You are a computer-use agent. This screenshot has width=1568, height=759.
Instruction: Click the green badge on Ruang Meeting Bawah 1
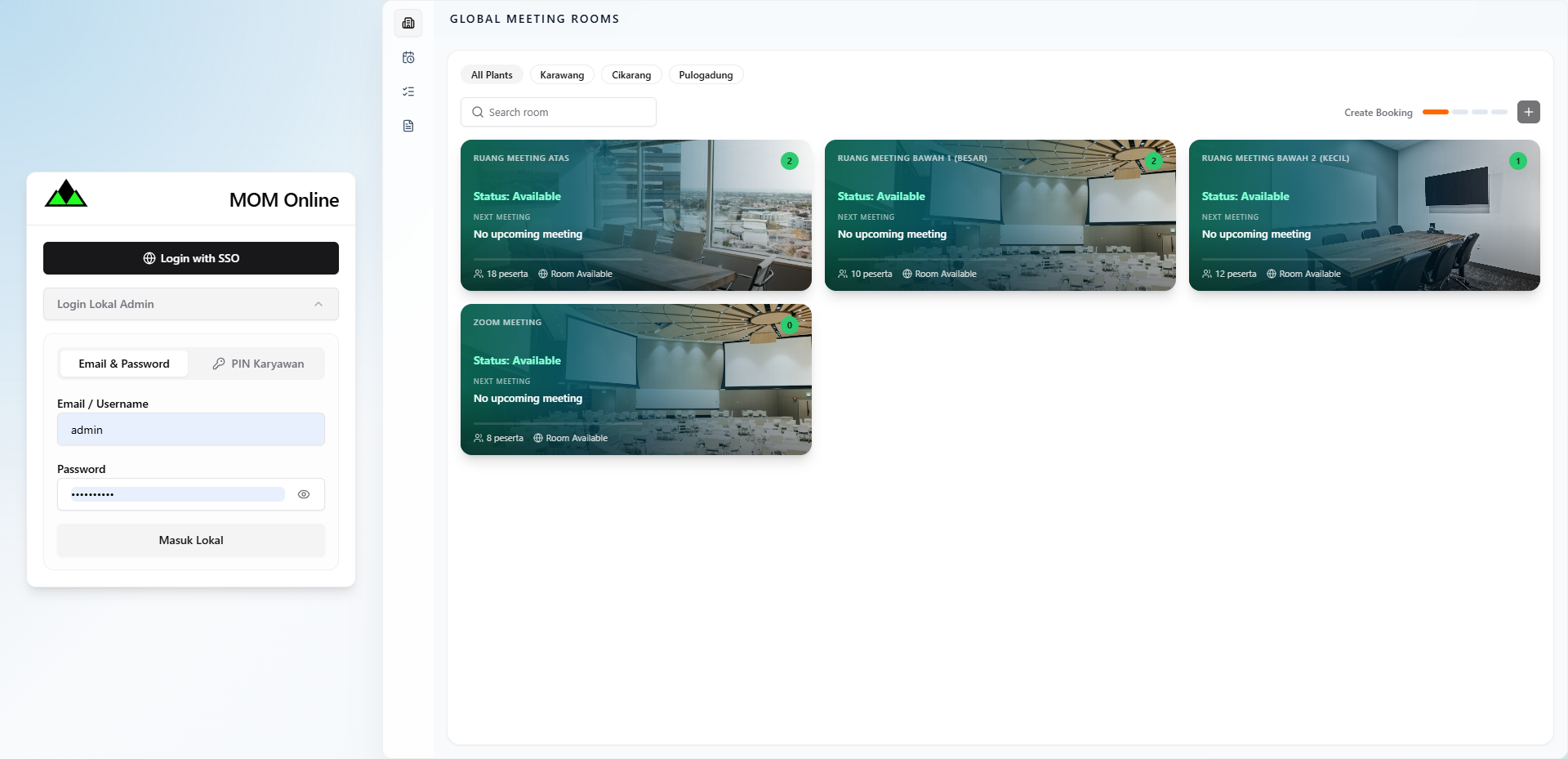pos(1153,161)
